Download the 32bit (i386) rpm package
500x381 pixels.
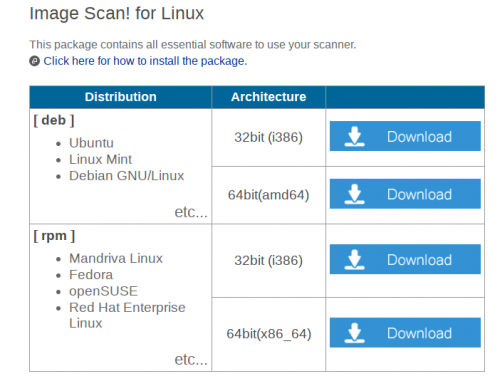[405, 259]
